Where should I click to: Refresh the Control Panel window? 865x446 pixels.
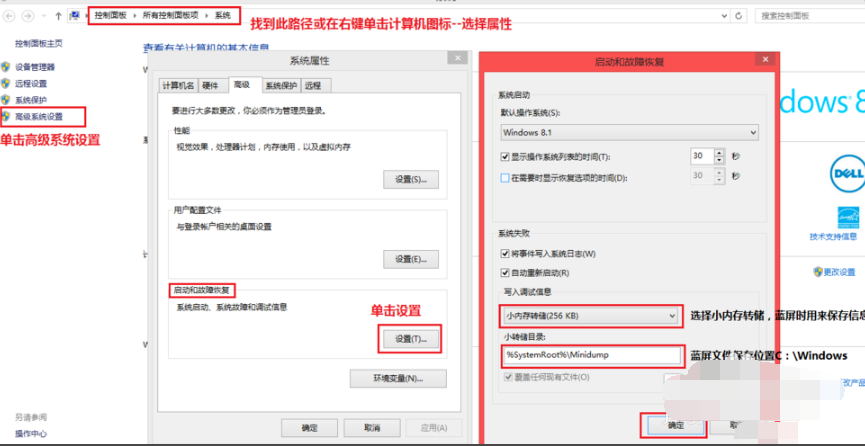pyautogui.click(x=739, y=16)
